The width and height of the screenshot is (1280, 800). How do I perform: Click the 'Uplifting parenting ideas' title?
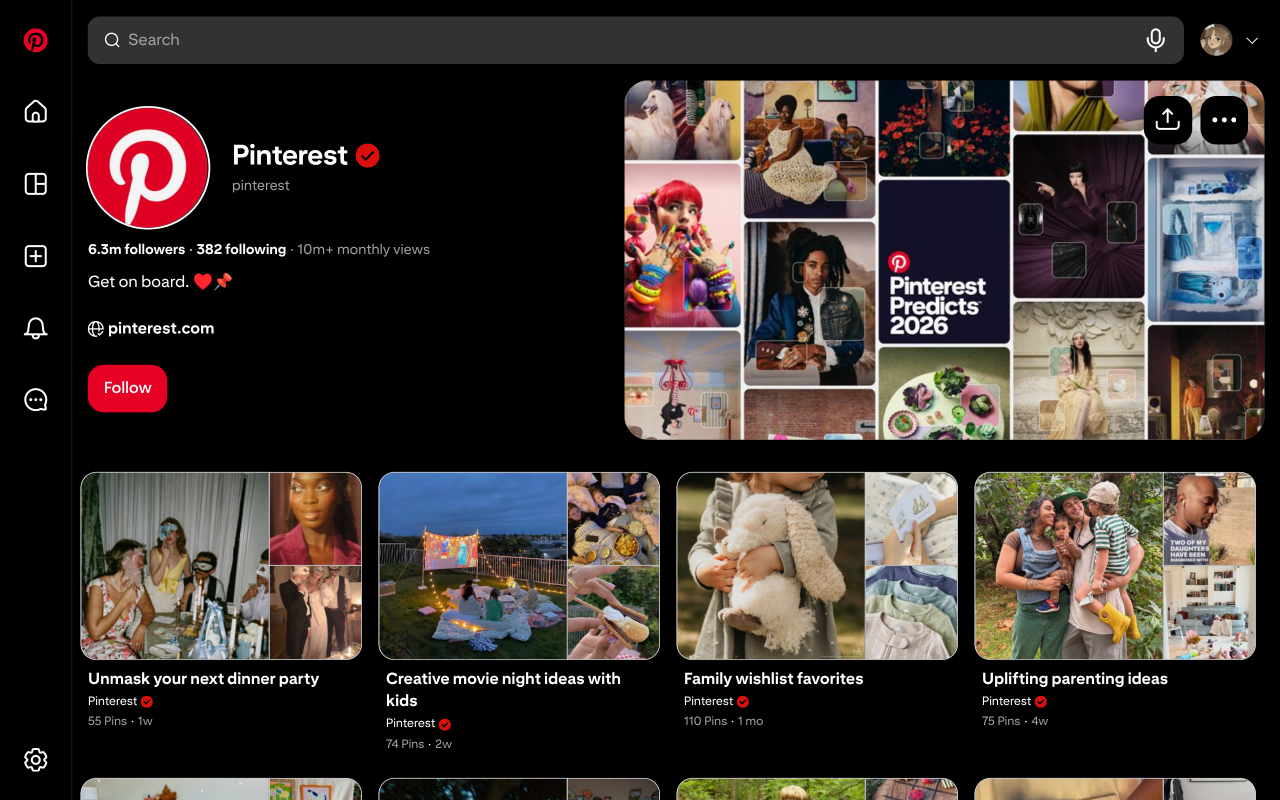[x=1075, y=678]
